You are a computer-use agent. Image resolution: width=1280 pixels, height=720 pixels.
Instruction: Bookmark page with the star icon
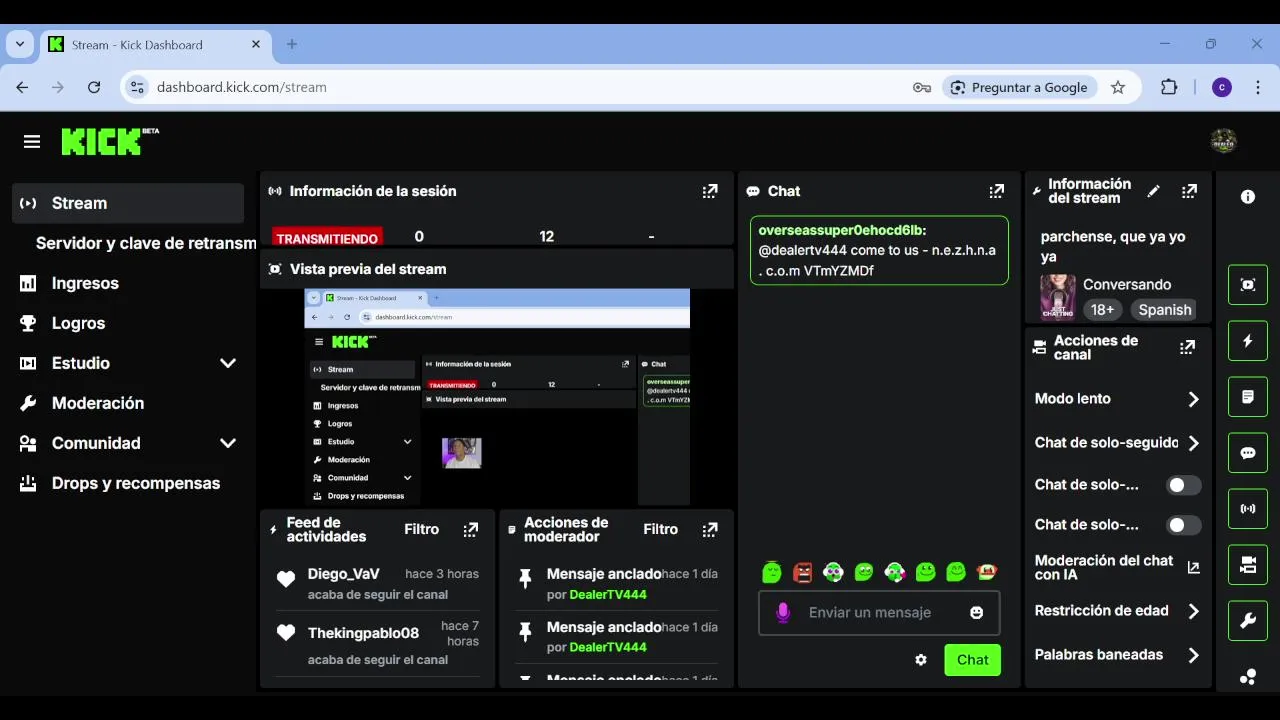pos(1118,88)
